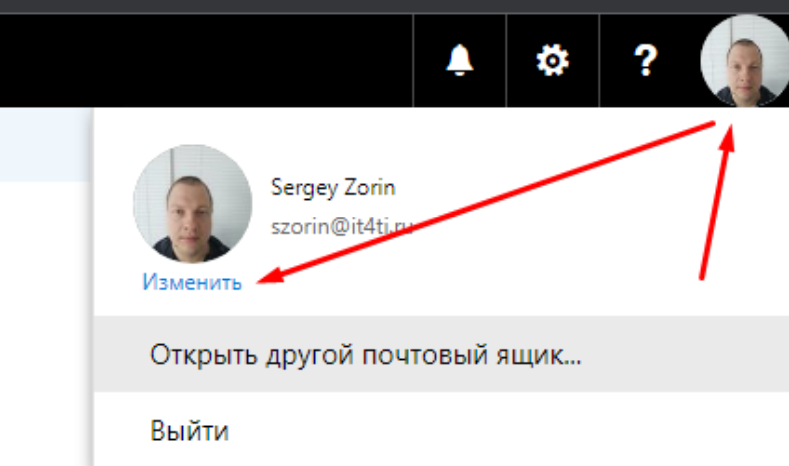Click the Изменить link under photo

coord(192,282)
